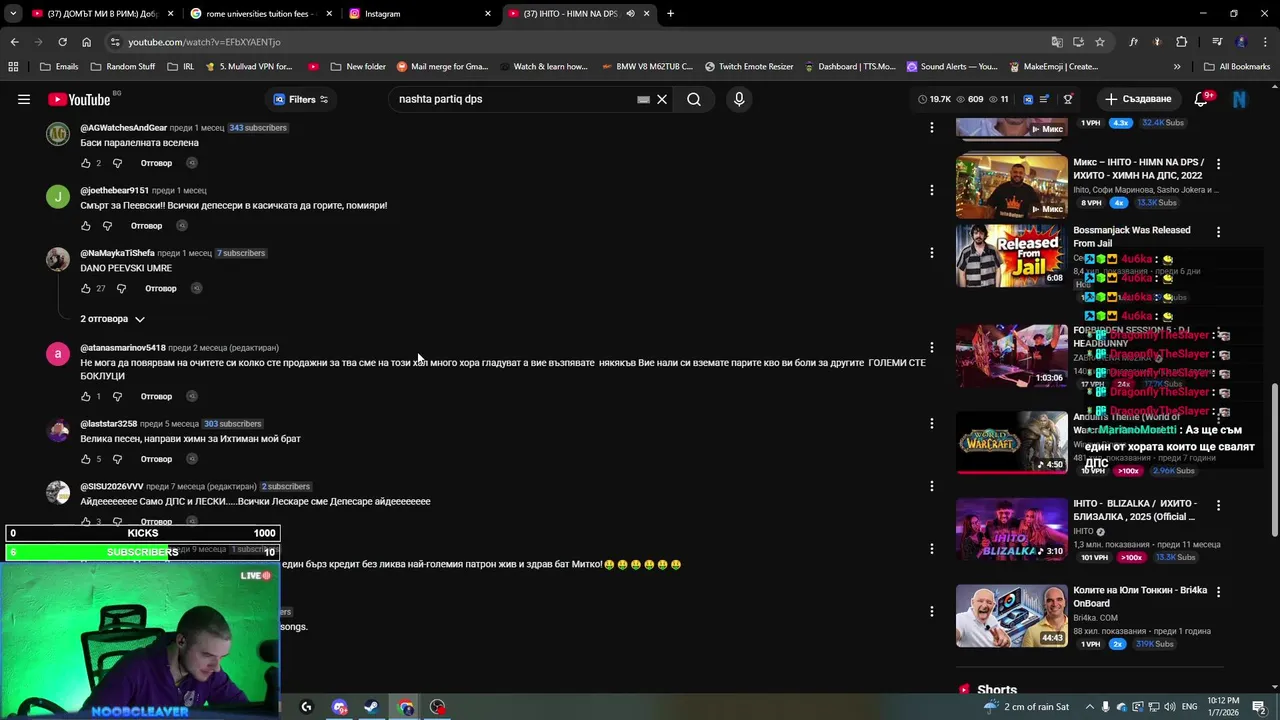The width and height of the screenshot is (1280, 720).
Task: Open the Released From Jail video thumbnail
Action: click(1011, 256)
